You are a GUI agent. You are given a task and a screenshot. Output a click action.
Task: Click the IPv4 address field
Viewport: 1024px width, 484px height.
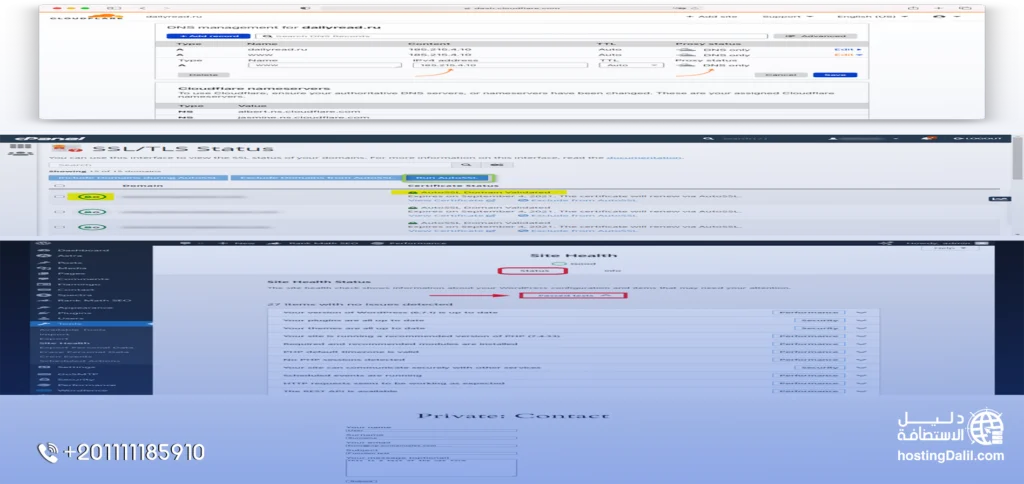[x=502, y=65]
